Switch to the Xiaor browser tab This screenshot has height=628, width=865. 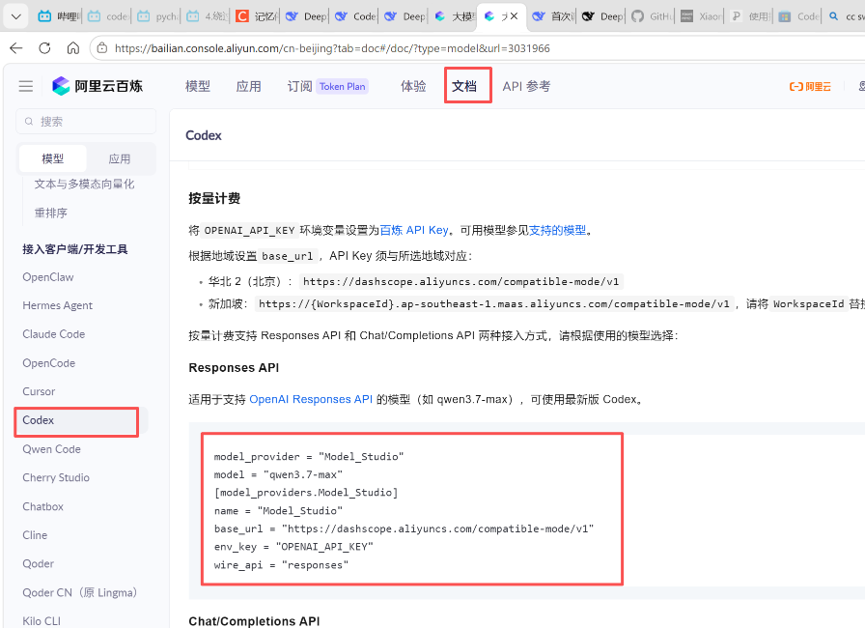(701, 17)
